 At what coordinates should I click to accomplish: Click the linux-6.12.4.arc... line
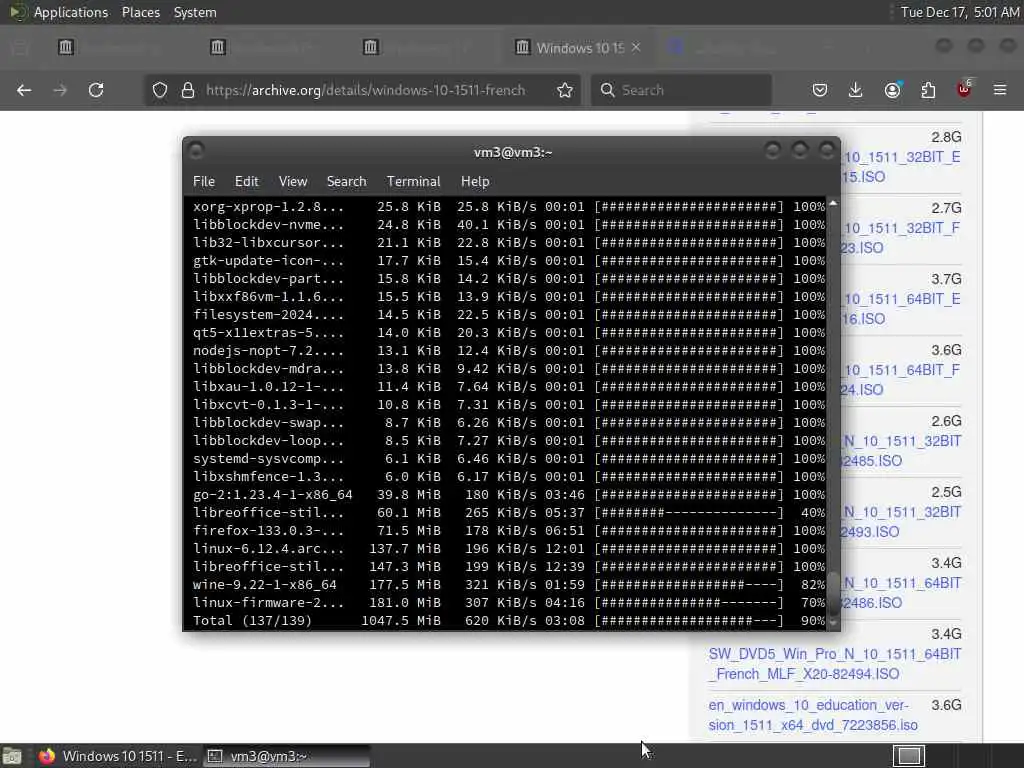(509, 549)
